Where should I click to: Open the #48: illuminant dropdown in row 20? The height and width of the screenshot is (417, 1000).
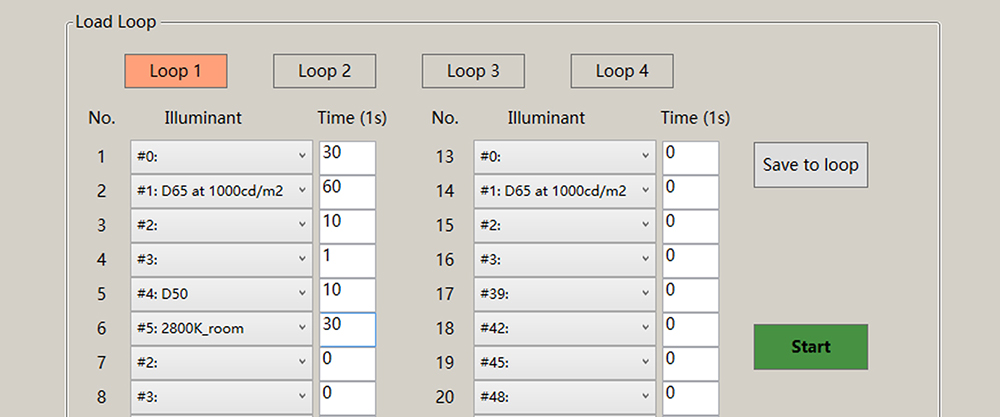tap(565, 398)
